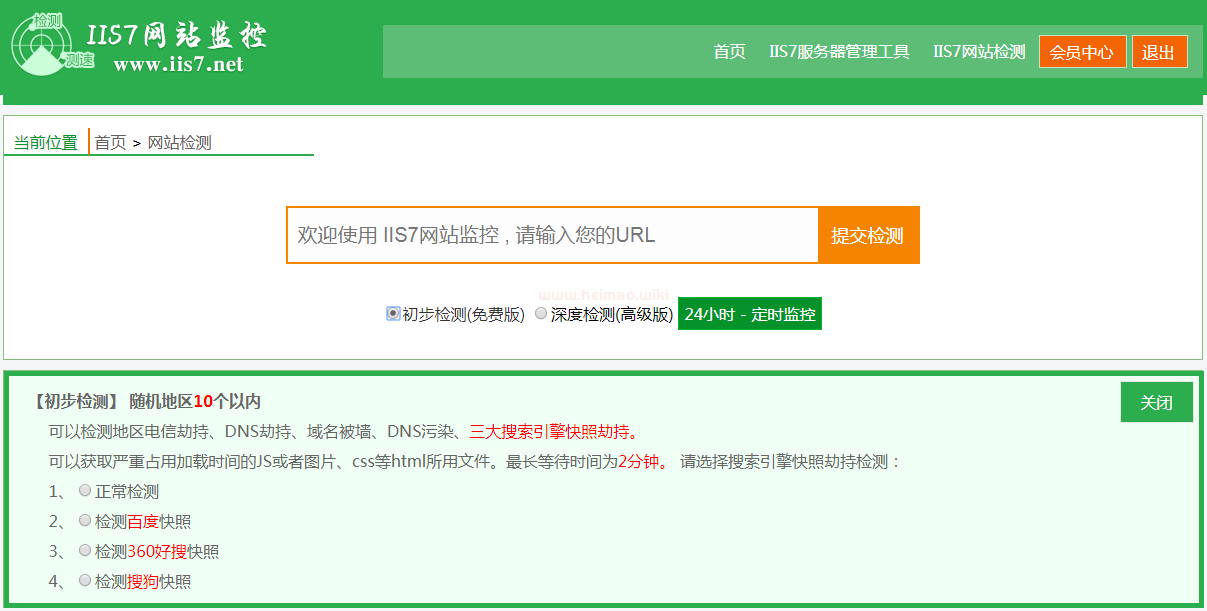
Task: Click the www.iis7.net address in header
Action: point(178,65)
